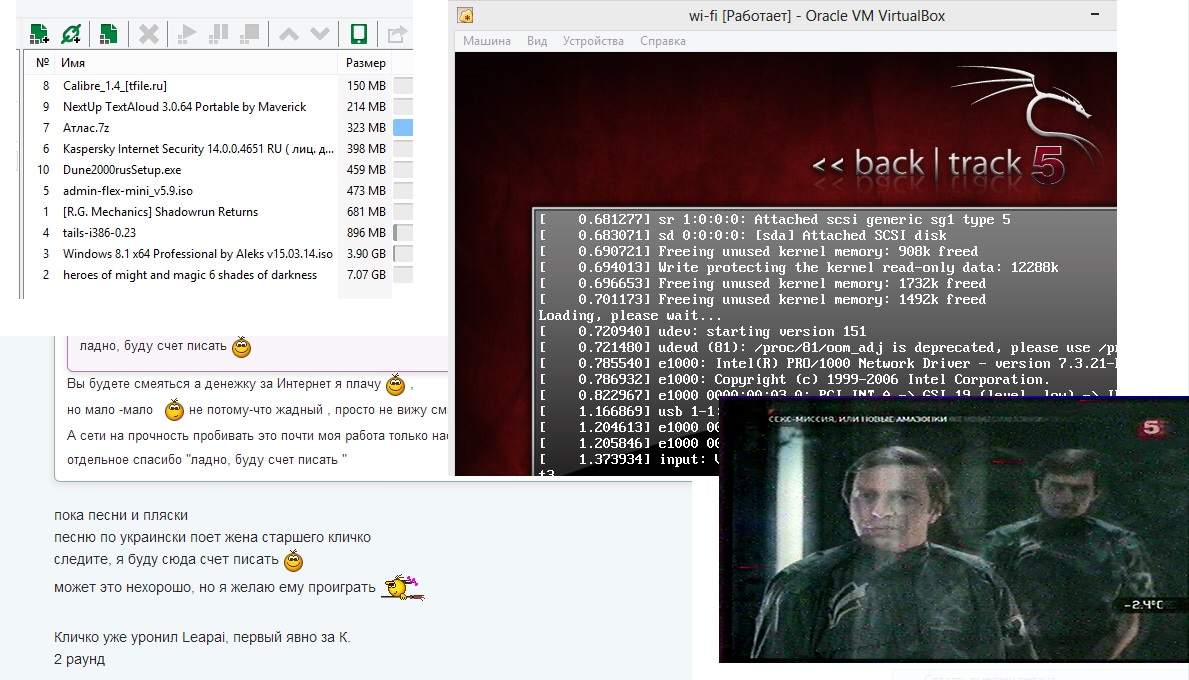Screen dimensions: 1189x680
Task: Click the '2 раунд' text line
Action: (x=79, y=659)
